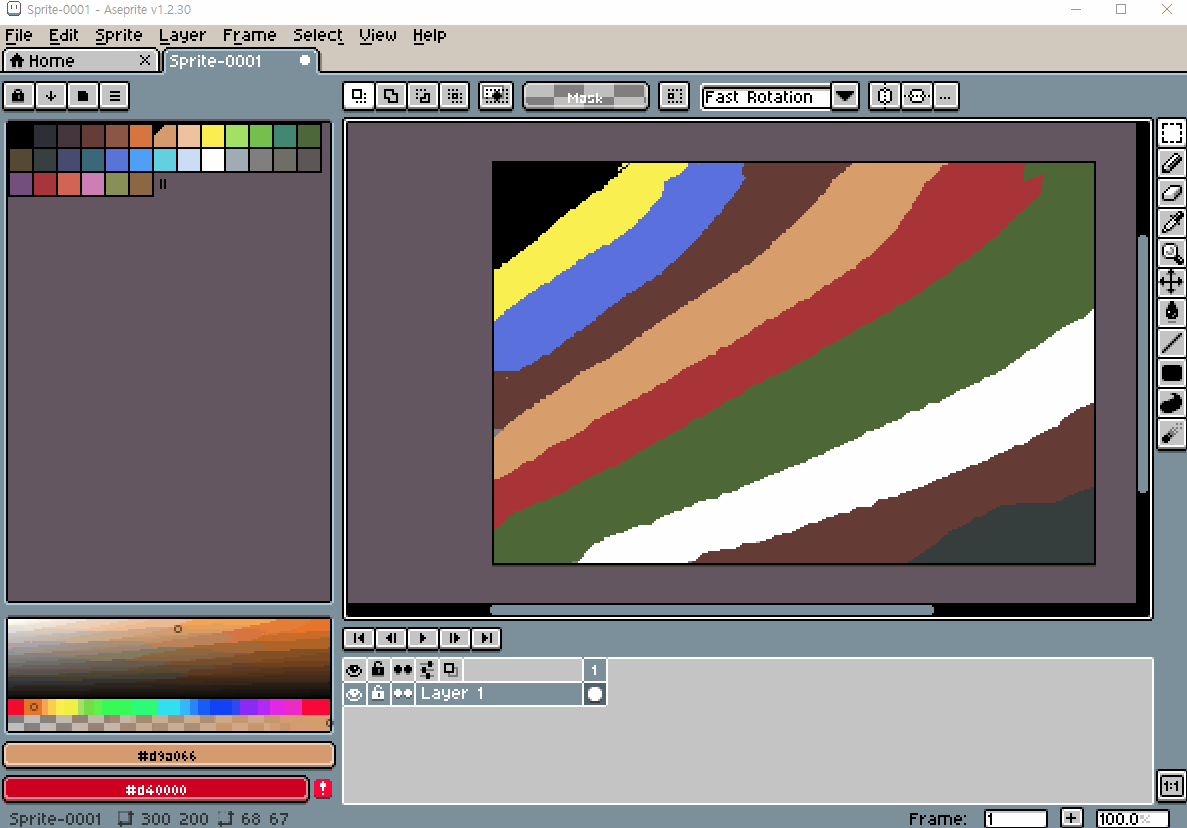Select the Rectangular Marquee tool
The image size is (1187, 828).
(1171, 133)
